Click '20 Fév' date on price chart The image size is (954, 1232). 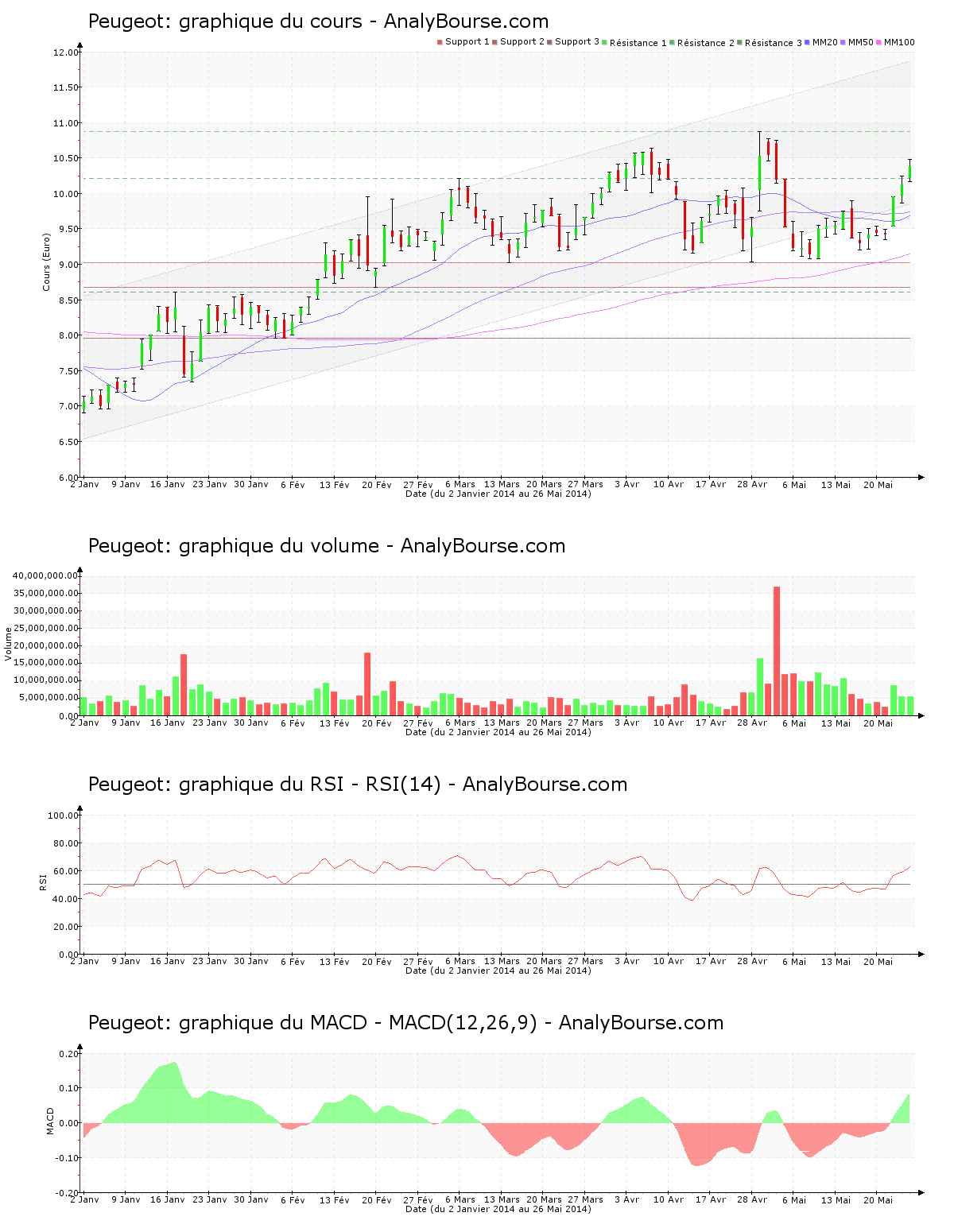coord(377,484)
